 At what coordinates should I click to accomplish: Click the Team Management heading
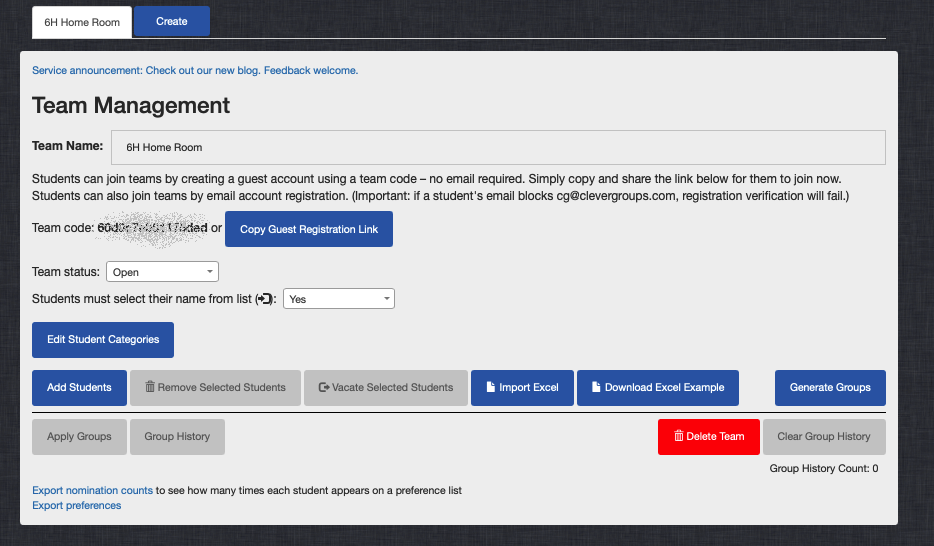click(x=131, y=105)
